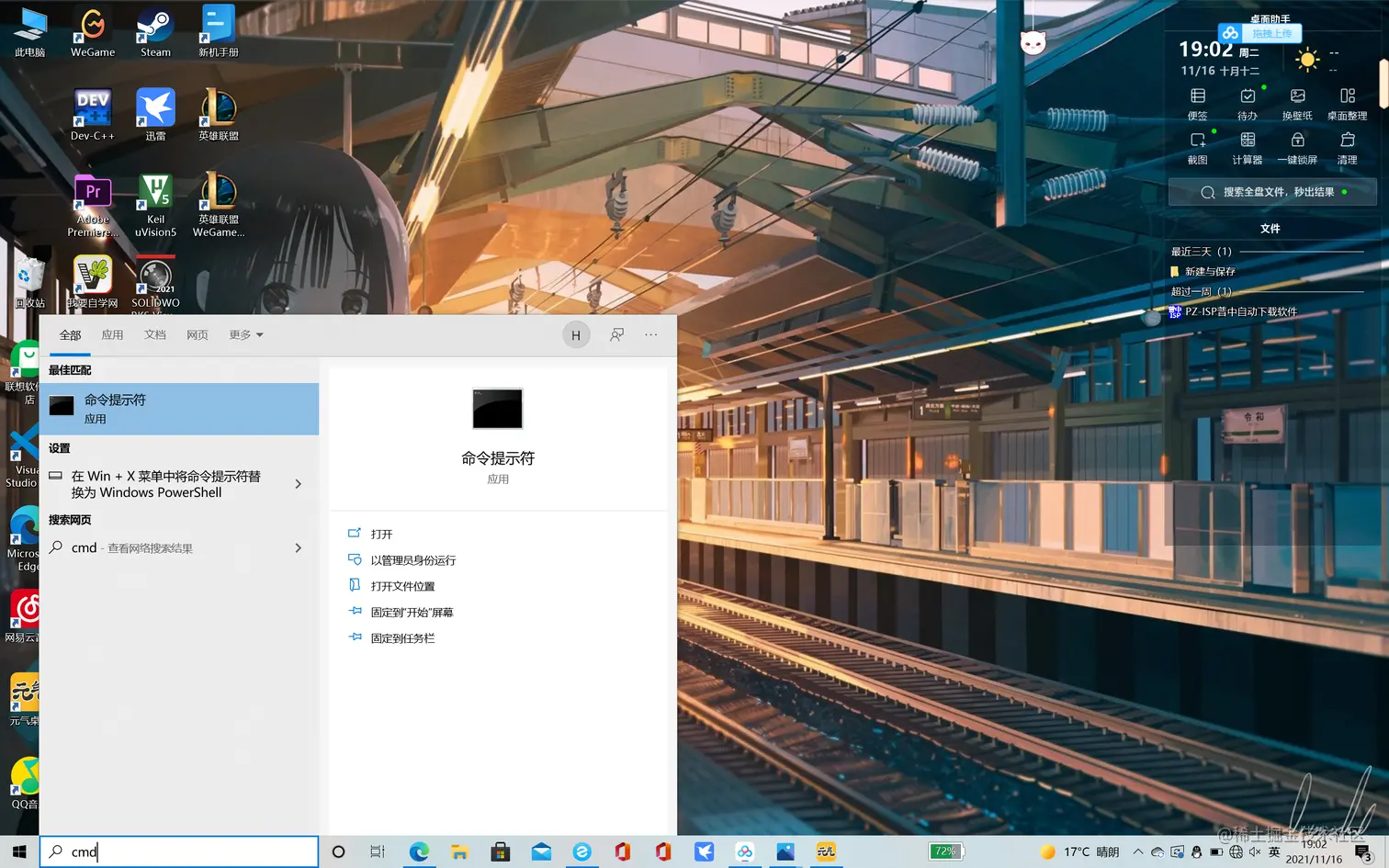The width and height of the screenshot is (1389, 868).
Task: Select the Adobe Premiere desktop icon
Action: (93, 205)
